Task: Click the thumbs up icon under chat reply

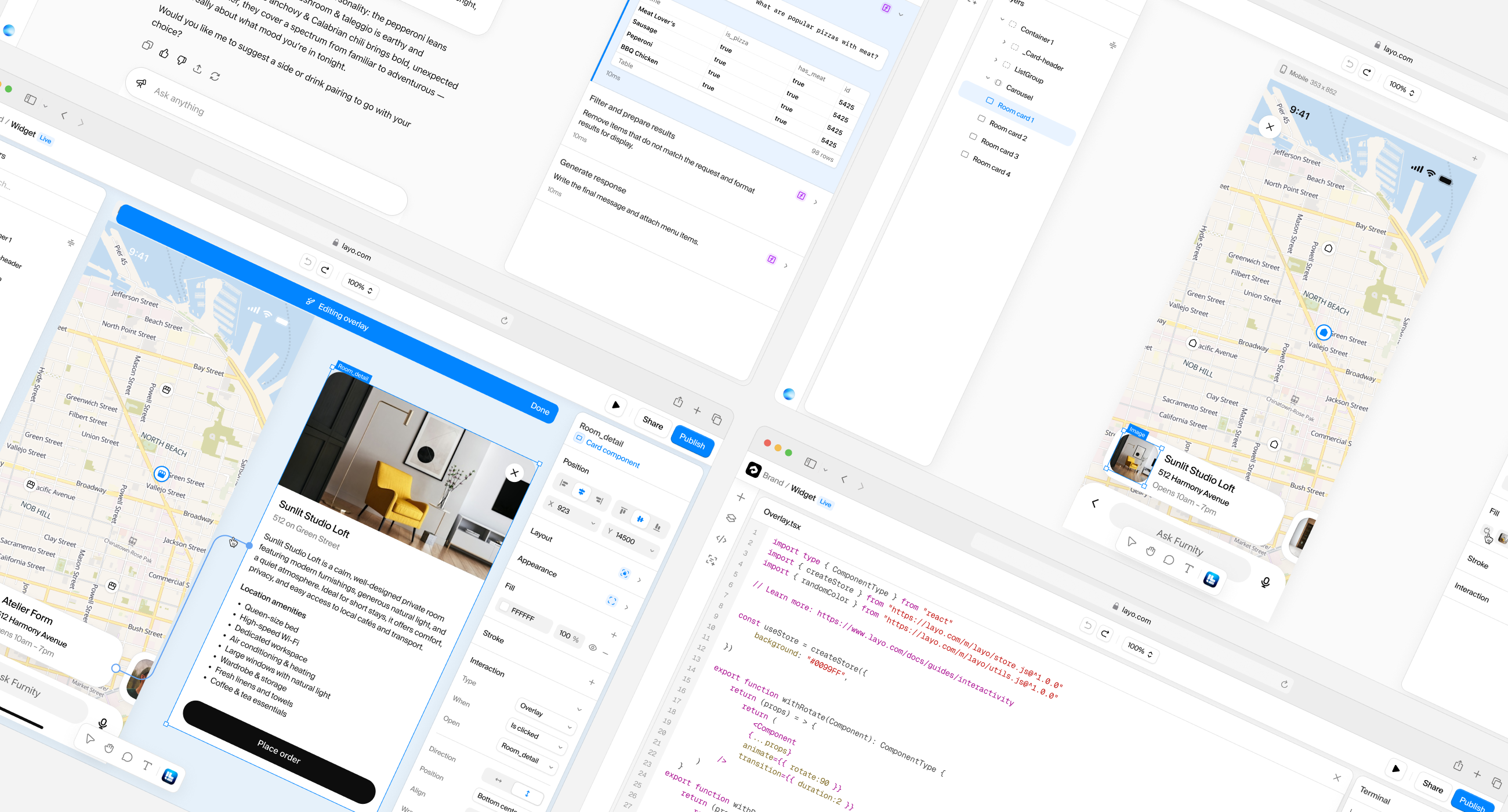Action: coord(164,53)
